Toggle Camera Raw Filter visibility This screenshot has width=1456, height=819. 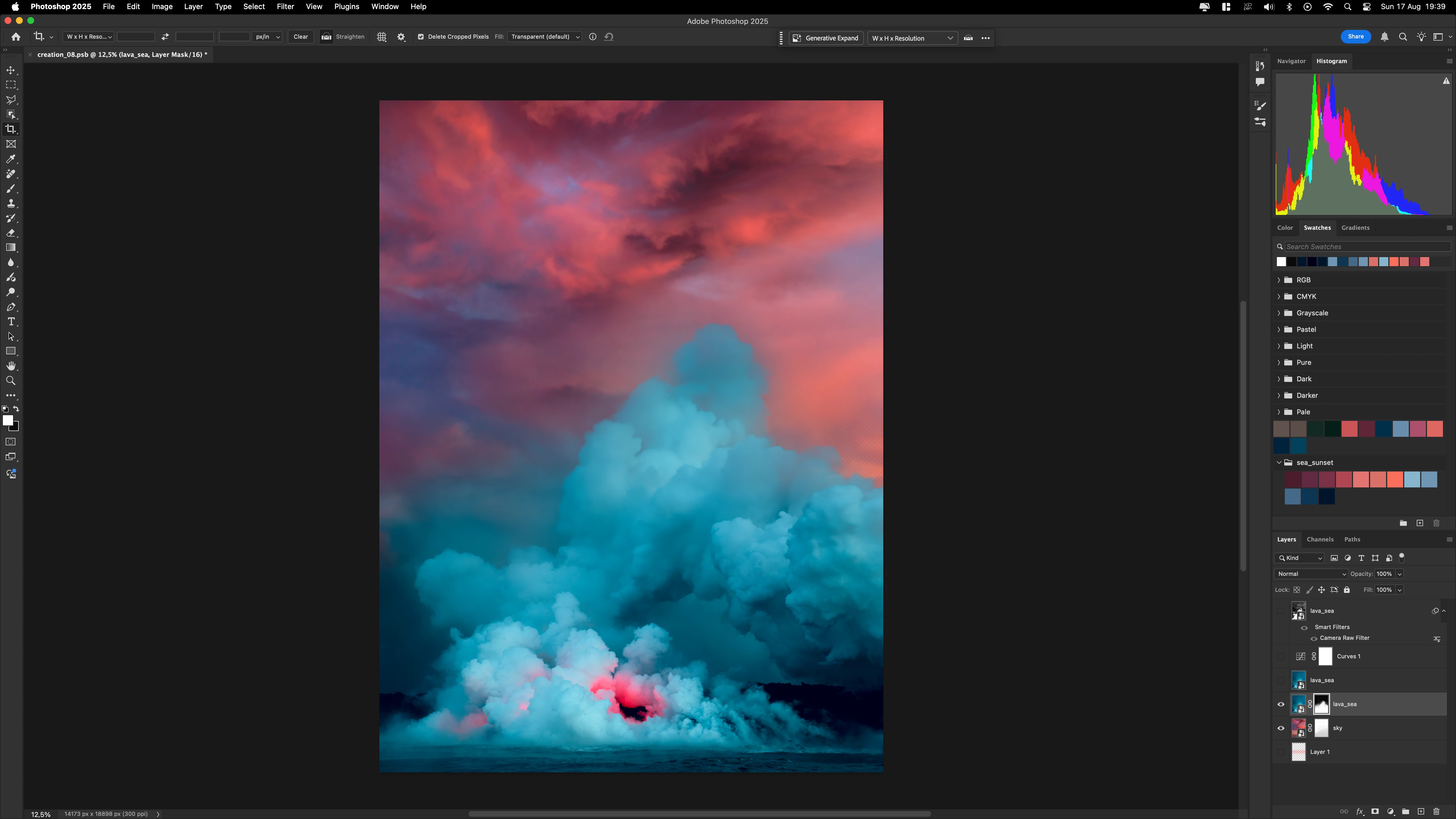point(1314,639)
